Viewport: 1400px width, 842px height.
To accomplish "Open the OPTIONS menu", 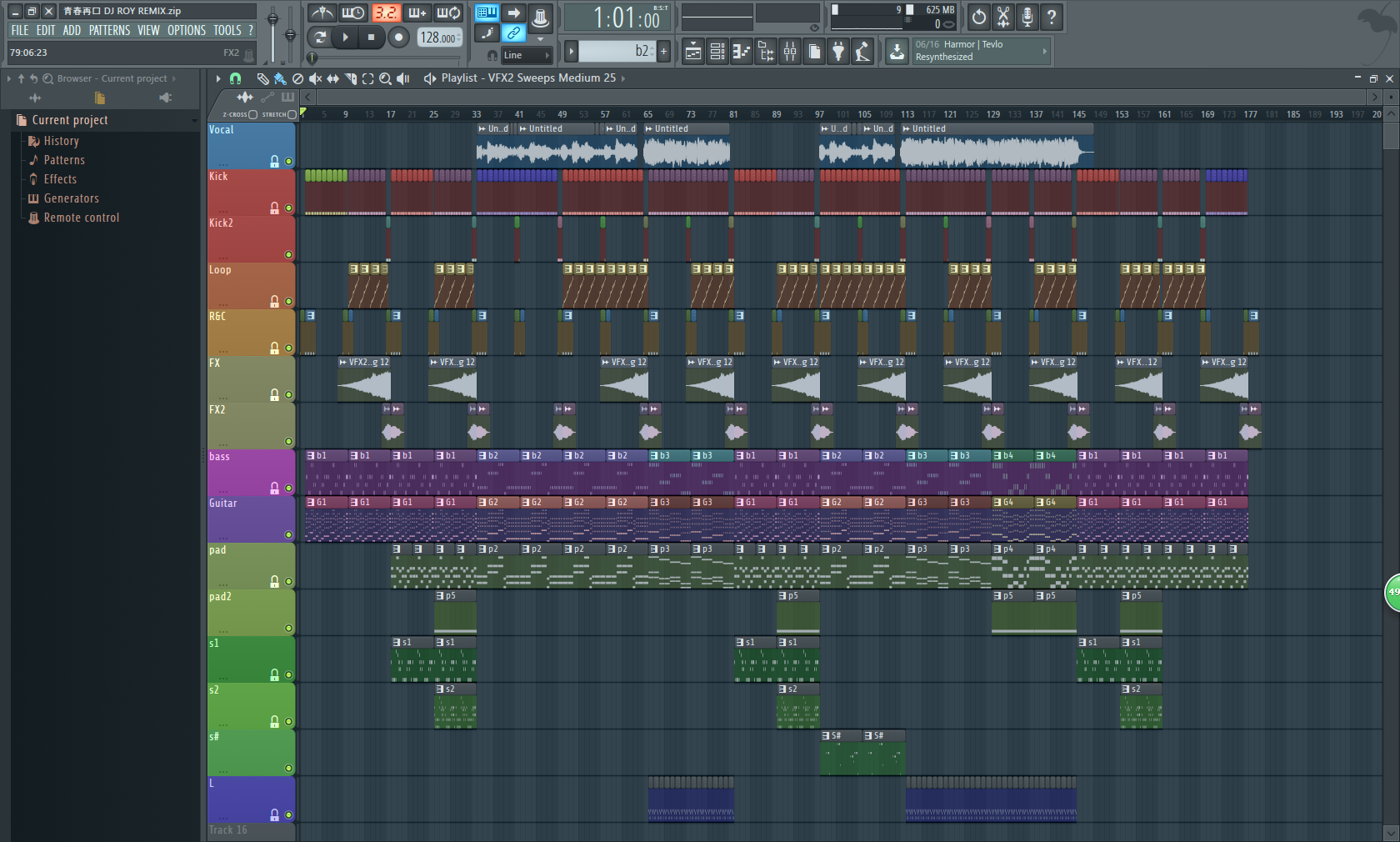I will click(186, 30).
